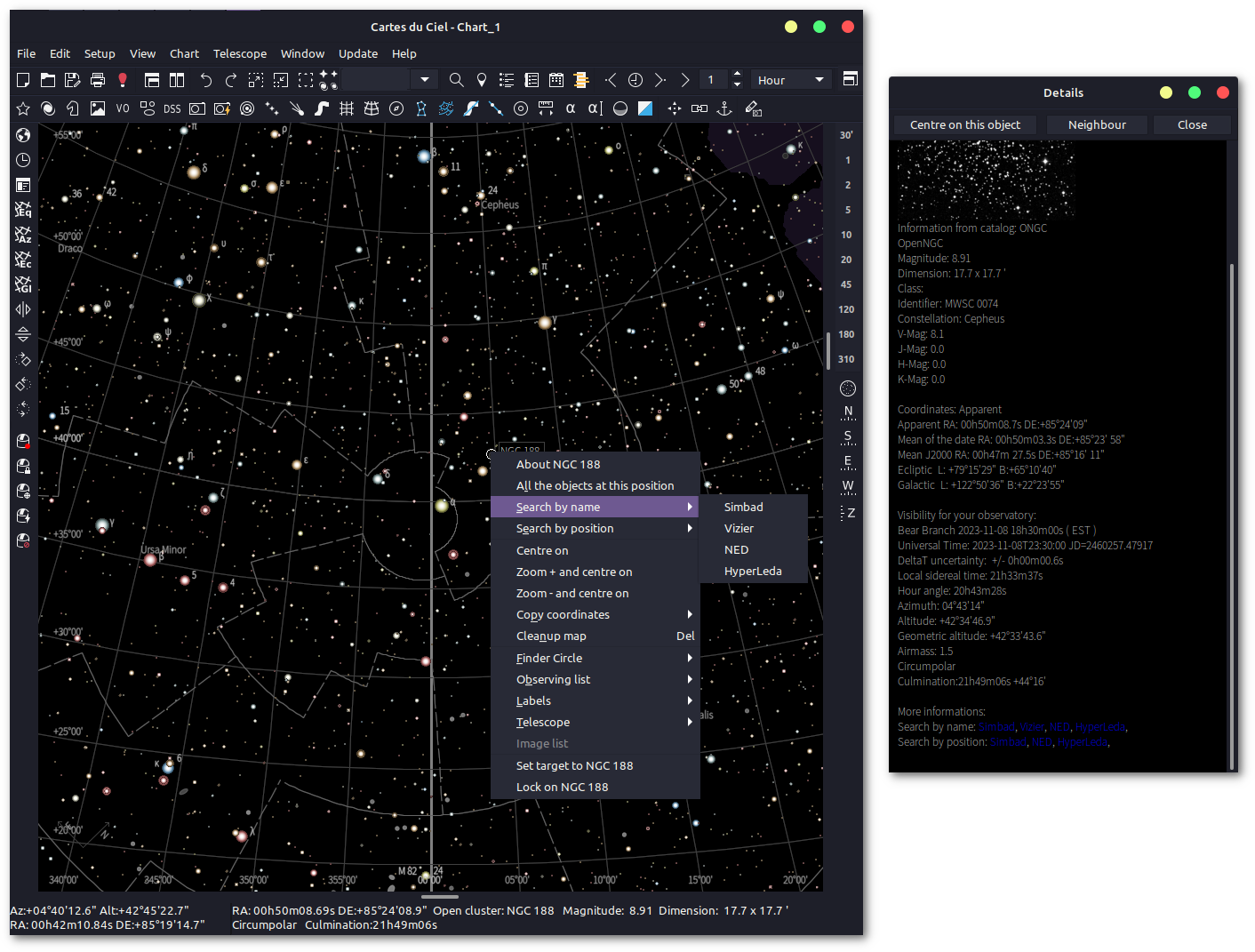Screen dimensions: 1255x952
Task: Toggle star display in object toolbar
Action: [x=23, y=108]
